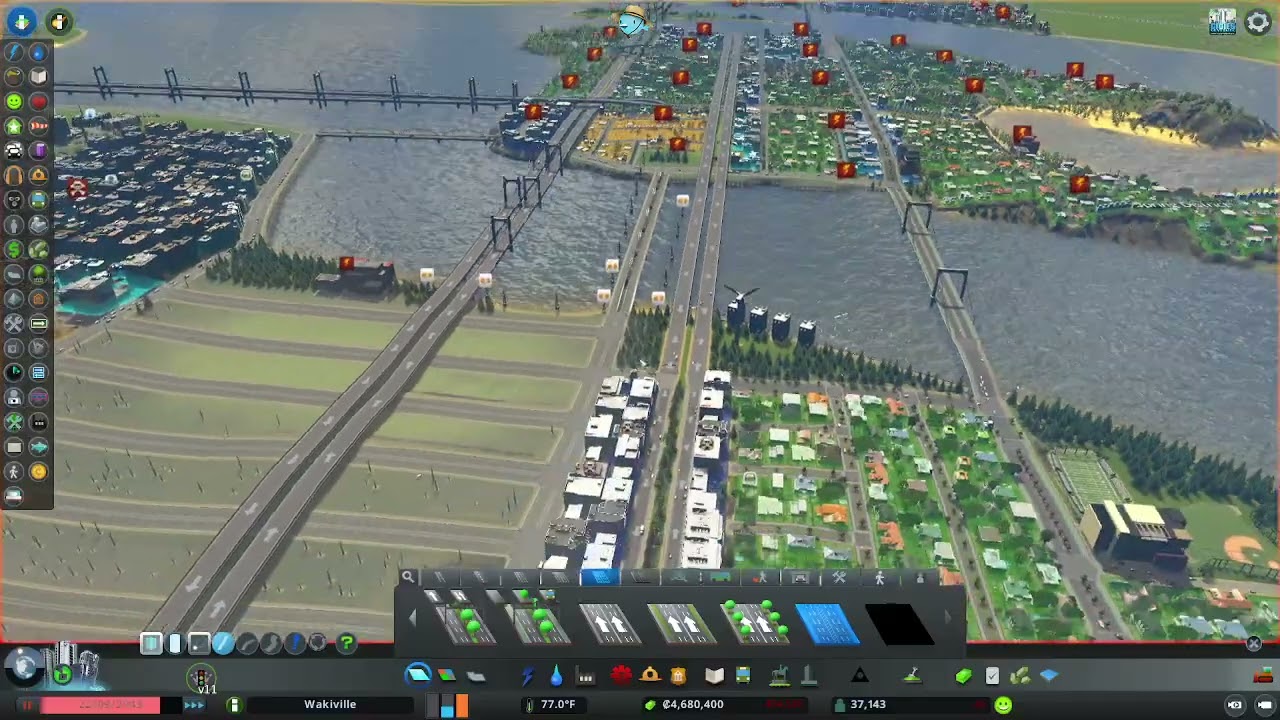Switch to the bus road tab
This screenshot has height=720, width=1280.
point(719,577)
